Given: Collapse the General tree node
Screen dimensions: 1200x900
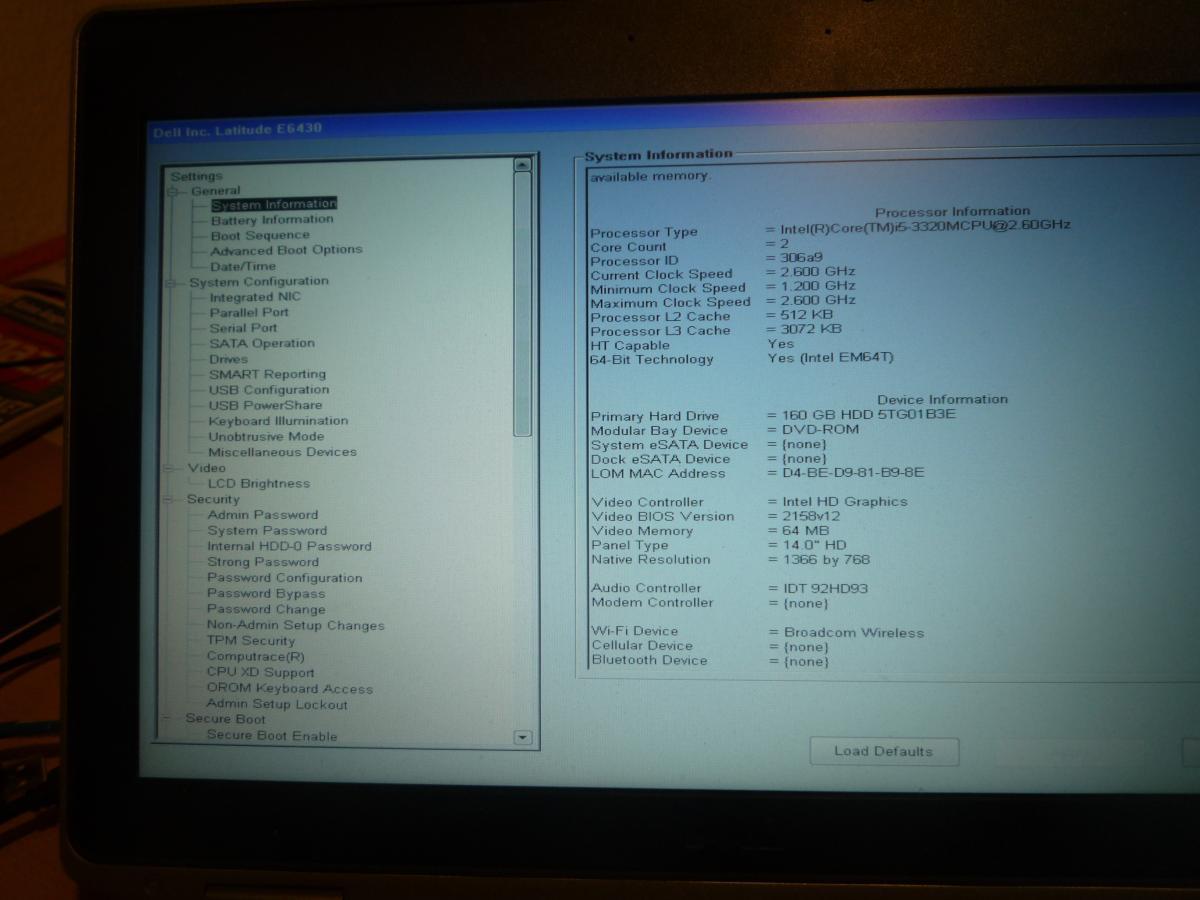Looking at the screenshot, I should pyautogui.click(x=172, y=191).
